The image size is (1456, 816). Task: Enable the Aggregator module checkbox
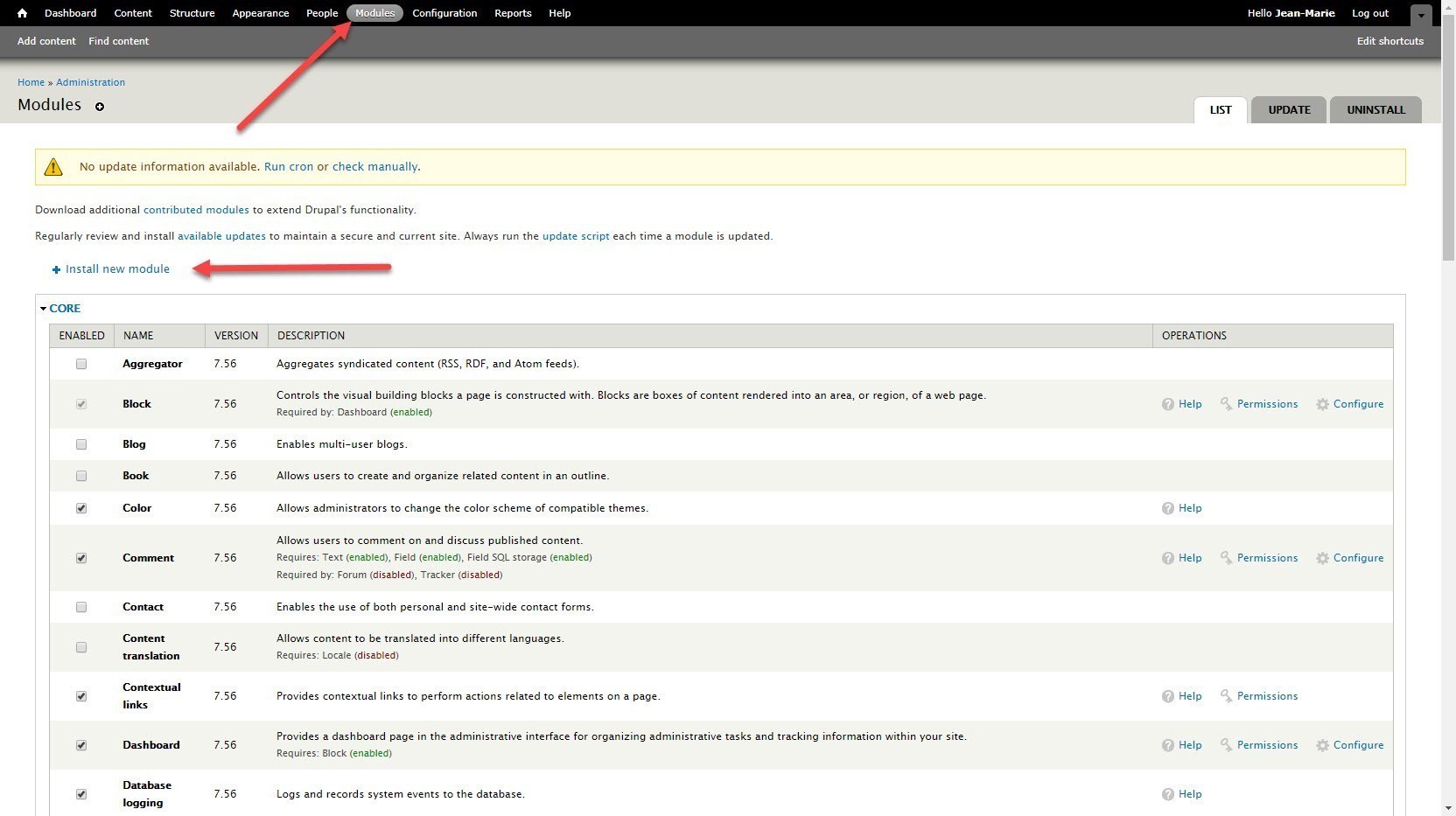[80, 364]
